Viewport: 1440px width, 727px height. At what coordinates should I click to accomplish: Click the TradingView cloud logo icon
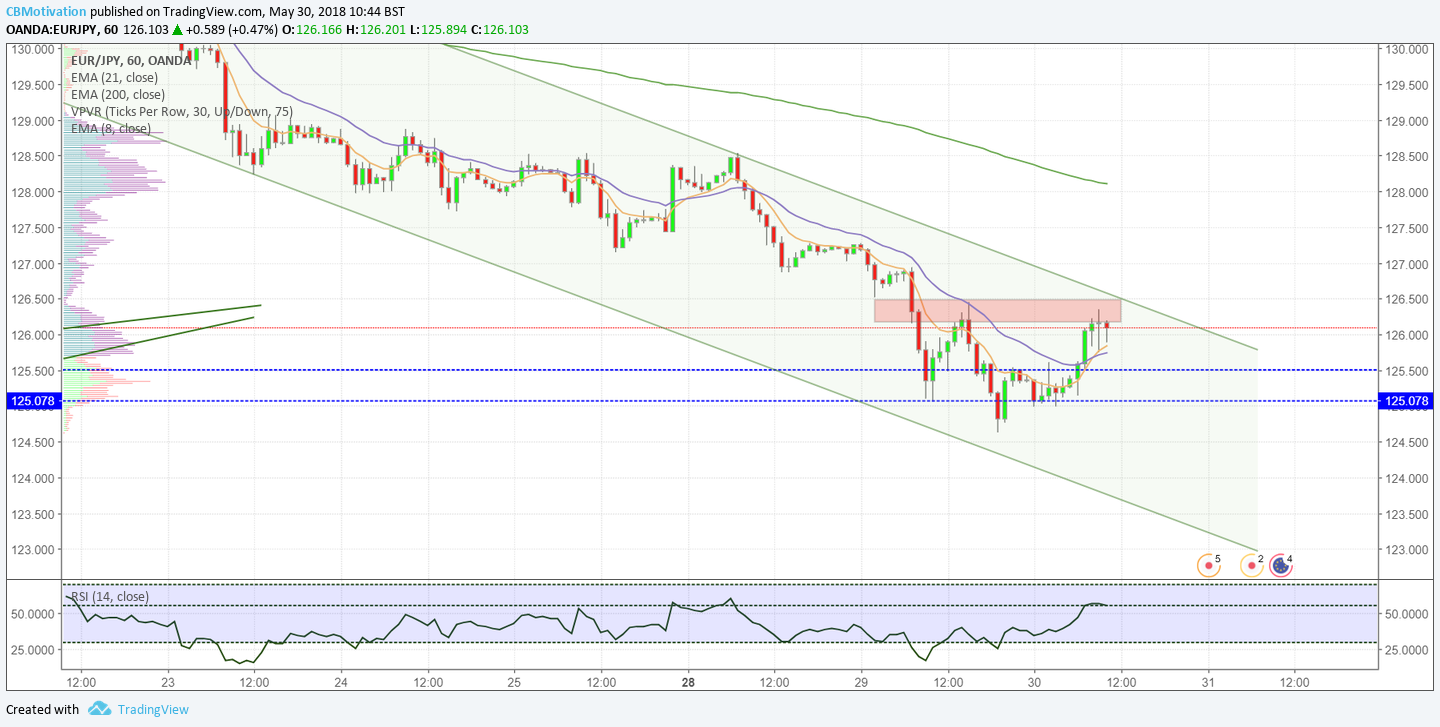pyautogui.click(x=99, y=709)
